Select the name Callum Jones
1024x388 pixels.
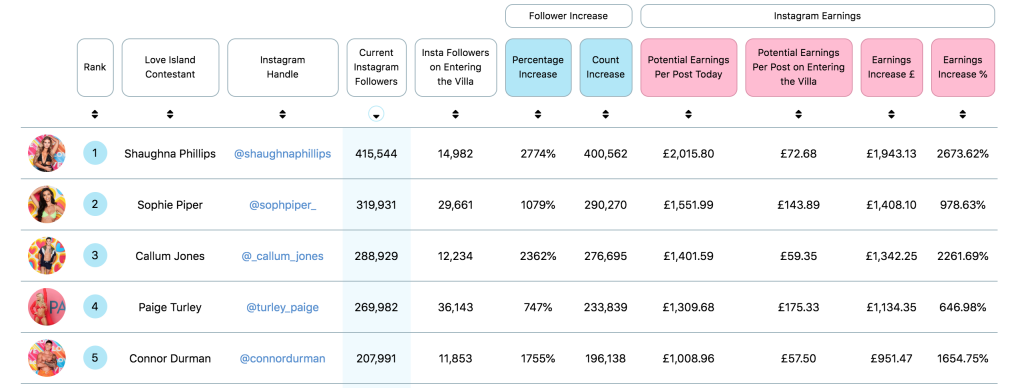[x=170, y=256]
